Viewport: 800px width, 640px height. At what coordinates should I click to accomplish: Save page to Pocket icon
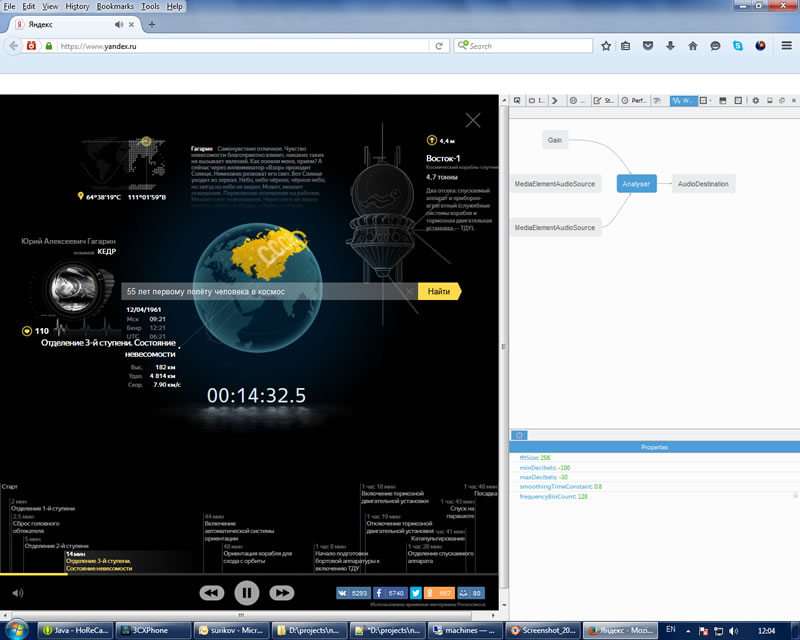point(648,46)
